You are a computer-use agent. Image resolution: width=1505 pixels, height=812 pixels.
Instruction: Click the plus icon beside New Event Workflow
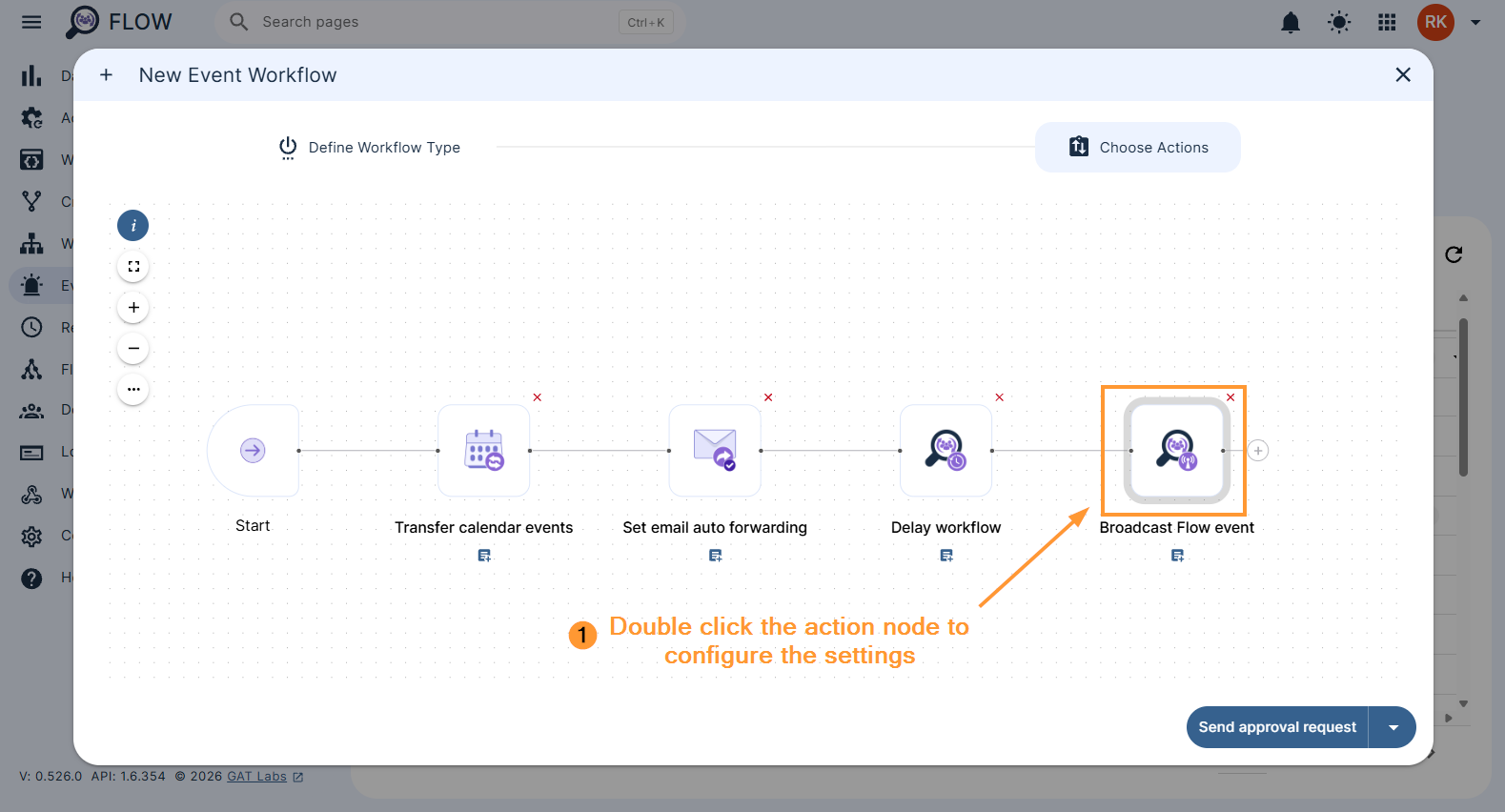click(x=106, y=75)
